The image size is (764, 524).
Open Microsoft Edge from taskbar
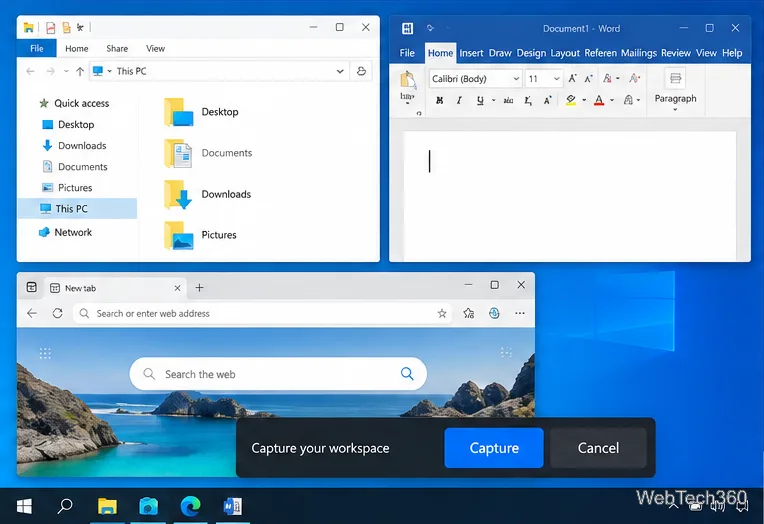[x=191, y=506]
